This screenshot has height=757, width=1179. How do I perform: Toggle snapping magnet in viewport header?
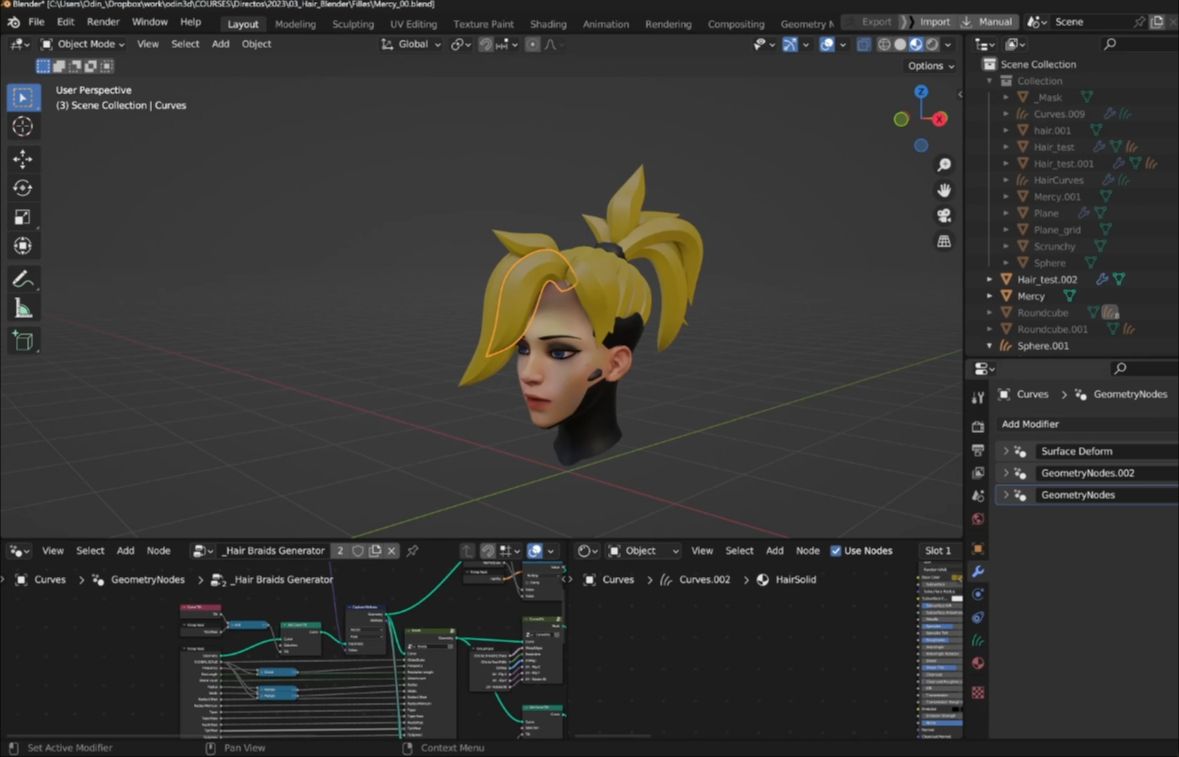click(x=486, y=44)
